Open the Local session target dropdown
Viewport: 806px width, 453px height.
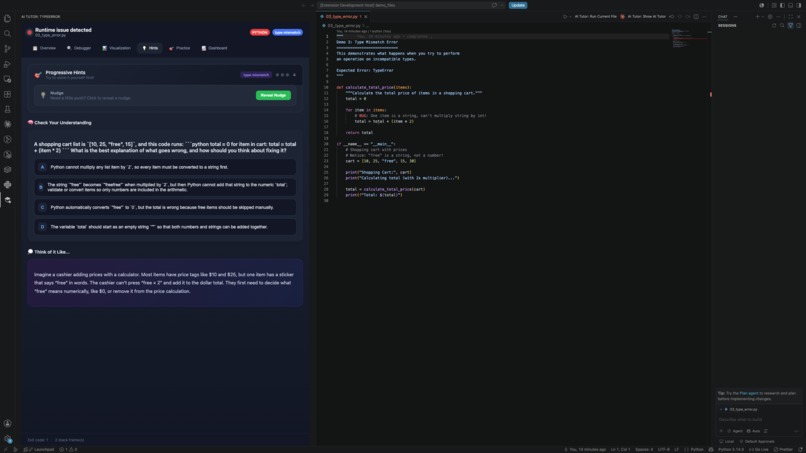(x=727, y=441)
